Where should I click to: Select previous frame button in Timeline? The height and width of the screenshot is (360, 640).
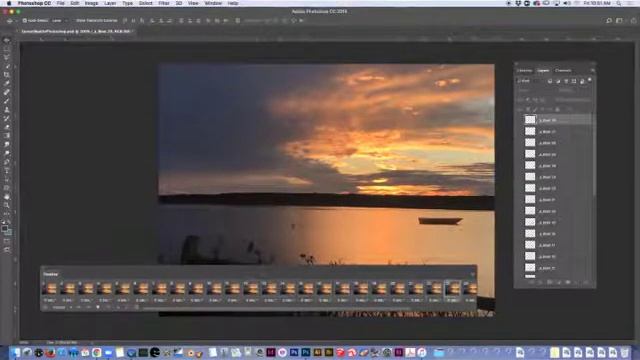[x=88, y=307]
